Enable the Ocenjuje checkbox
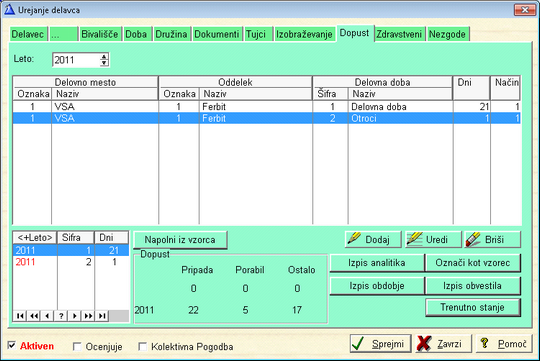Viewport: 540px width, 361px height. (77, 346)
